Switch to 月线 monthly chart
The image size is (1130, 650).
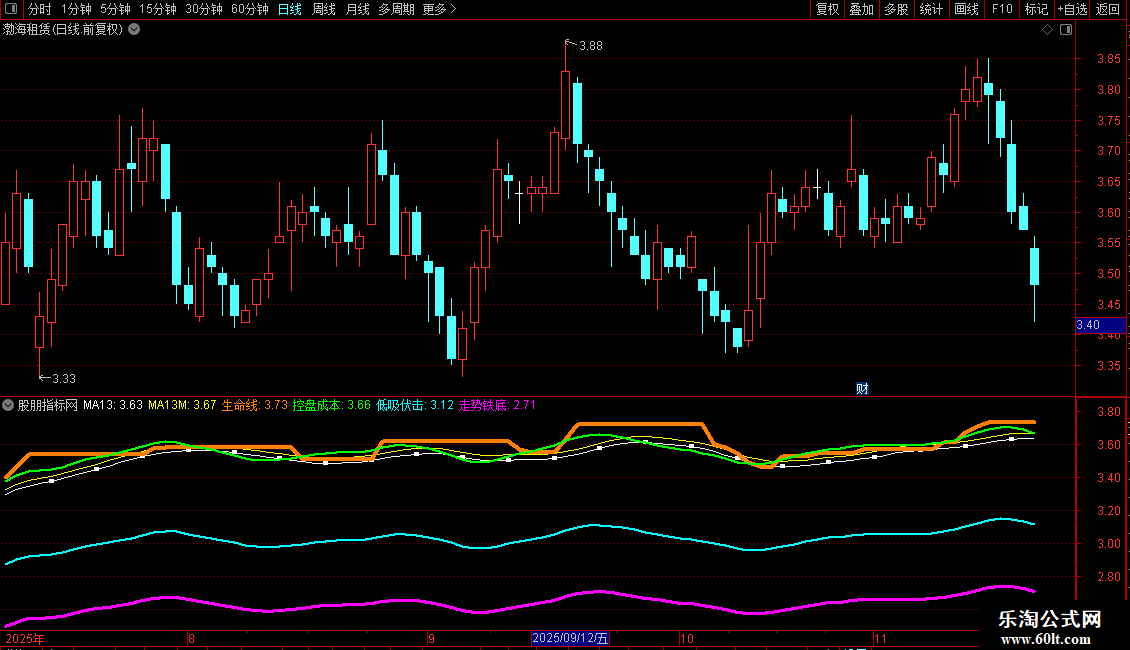point(357,9)
